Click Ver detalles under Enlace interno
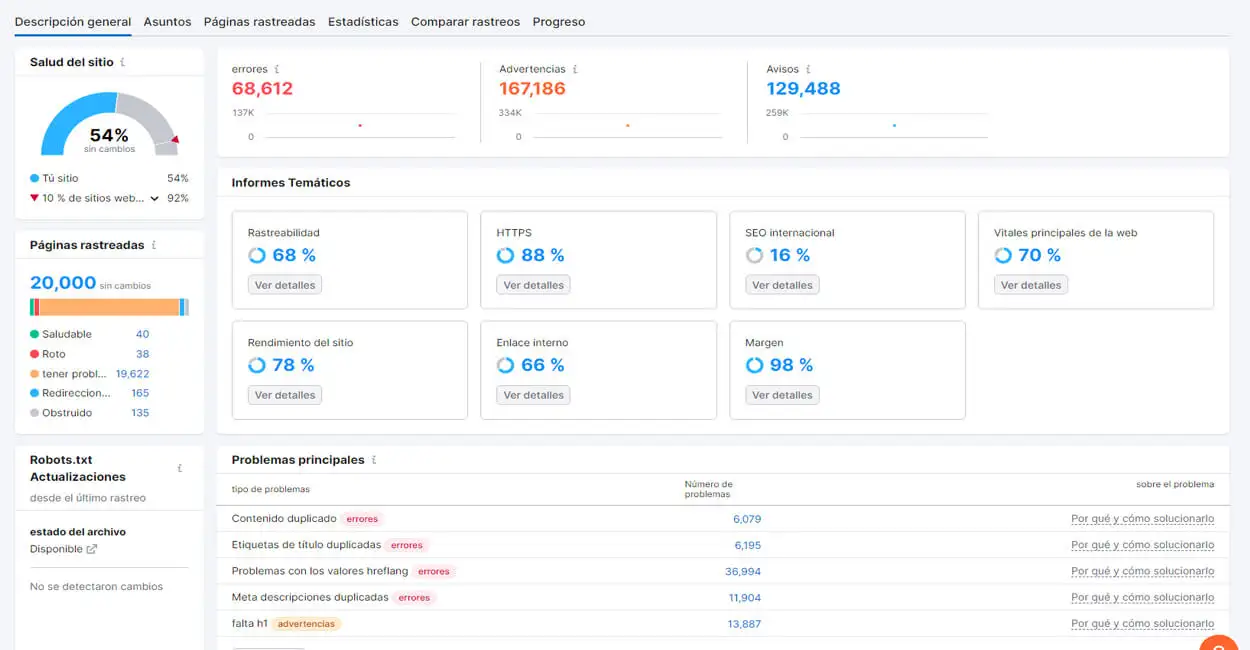The width and height of the screenshot is (1250, 650). tap(533, 395)
